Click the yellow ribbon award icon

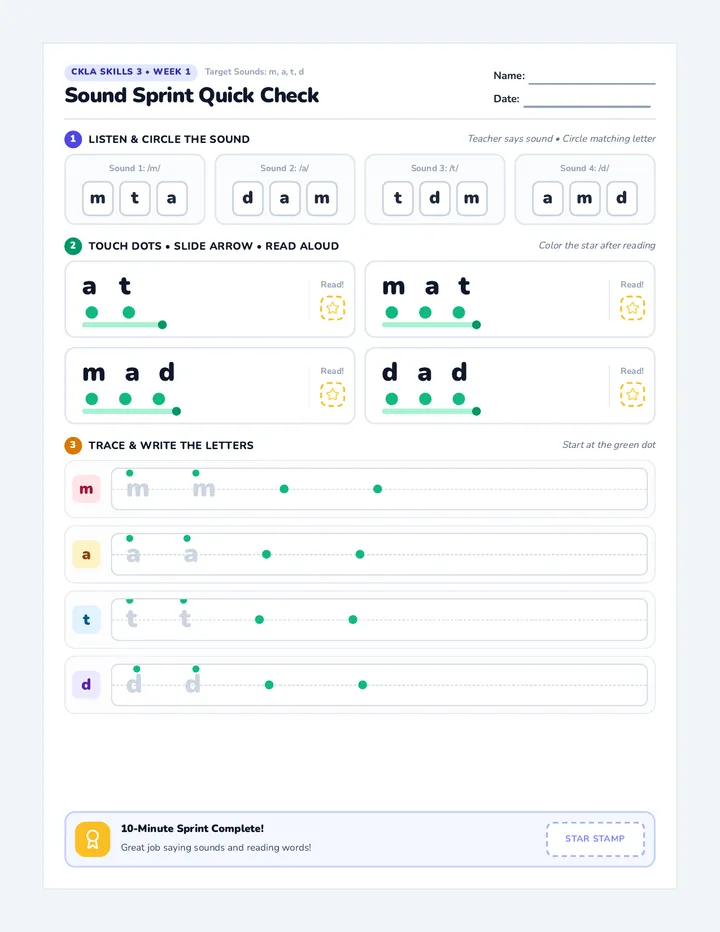click(92, 839)
